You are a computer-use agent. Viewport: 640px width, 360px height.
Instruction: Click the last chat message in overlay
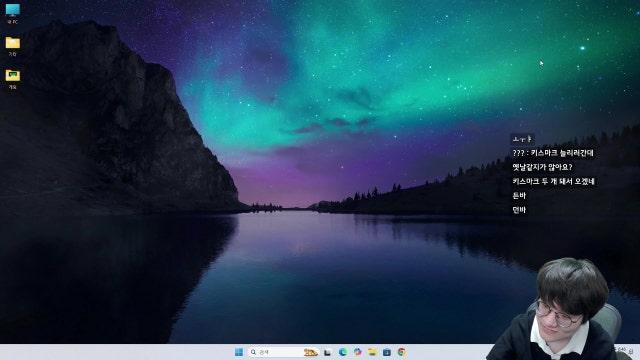pyautogui.click(x=519, y=210)
